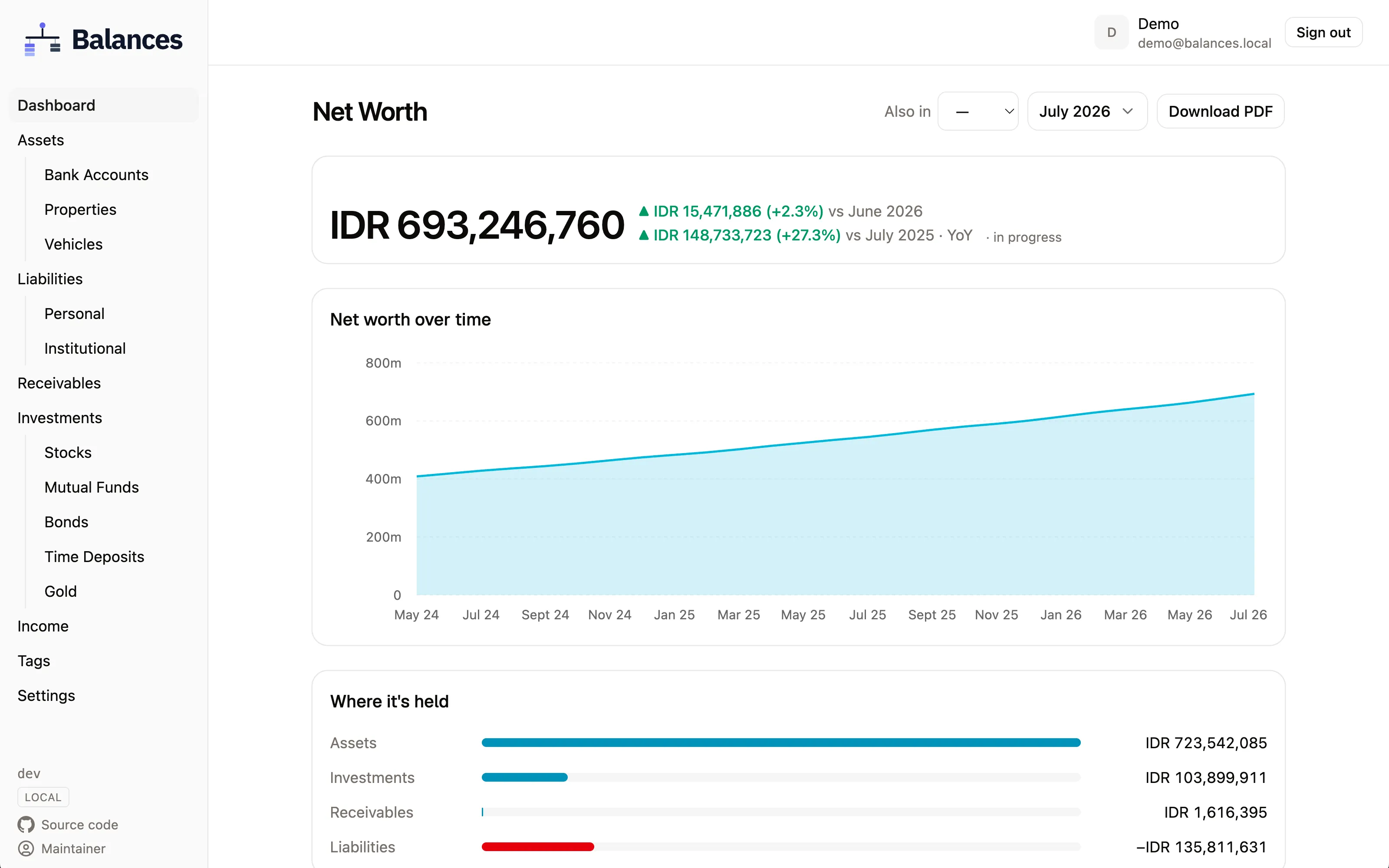Open the Liabilities section
Viewport: 1389px width, 868px height.
(50, 279)
